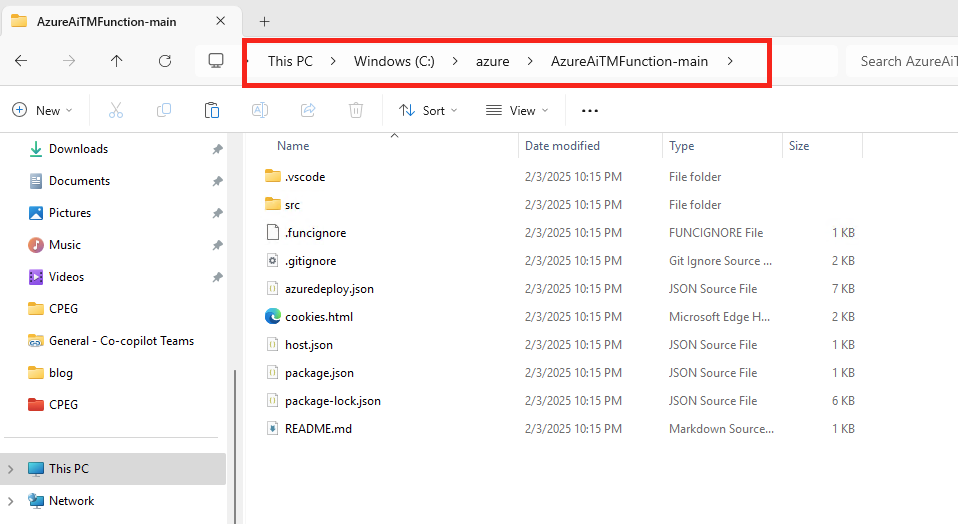The width and height of the screenshot is (958, 524).
Task: Go forward with the right arrow button
Action: pyautogui.click(x=69, y=60)
